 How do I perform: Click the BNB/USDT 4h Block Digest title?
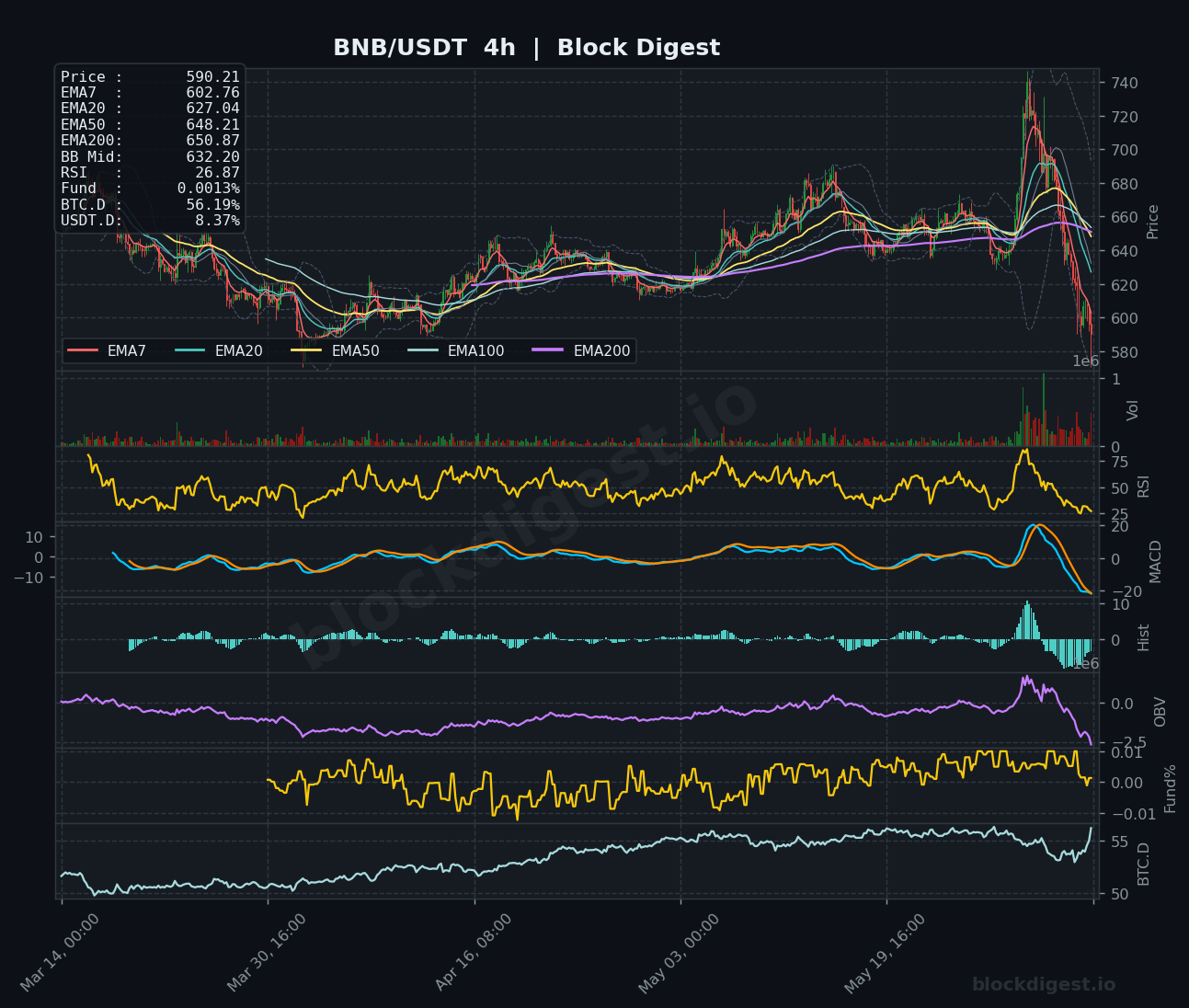click(x=526, y=48)
